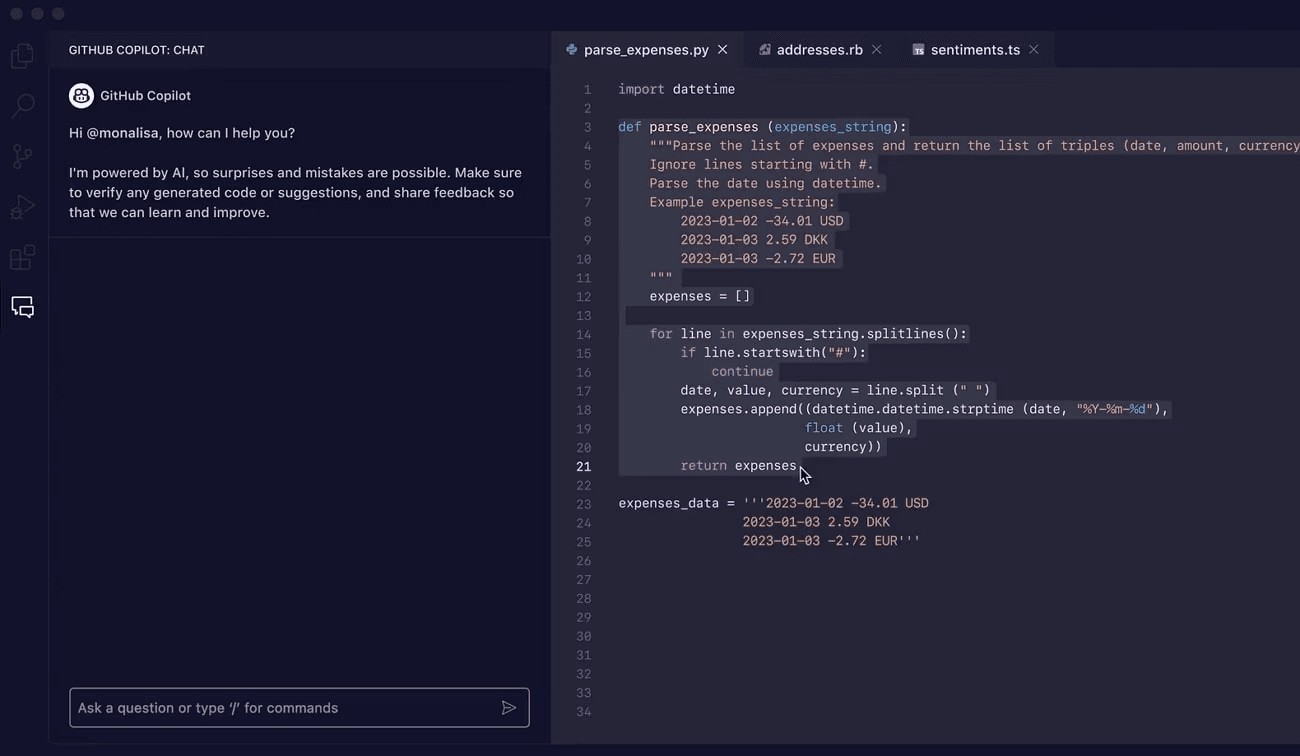This screenshot has height=756, width=1300.
Task: Open the Extensions view
Action: point(22,257)
